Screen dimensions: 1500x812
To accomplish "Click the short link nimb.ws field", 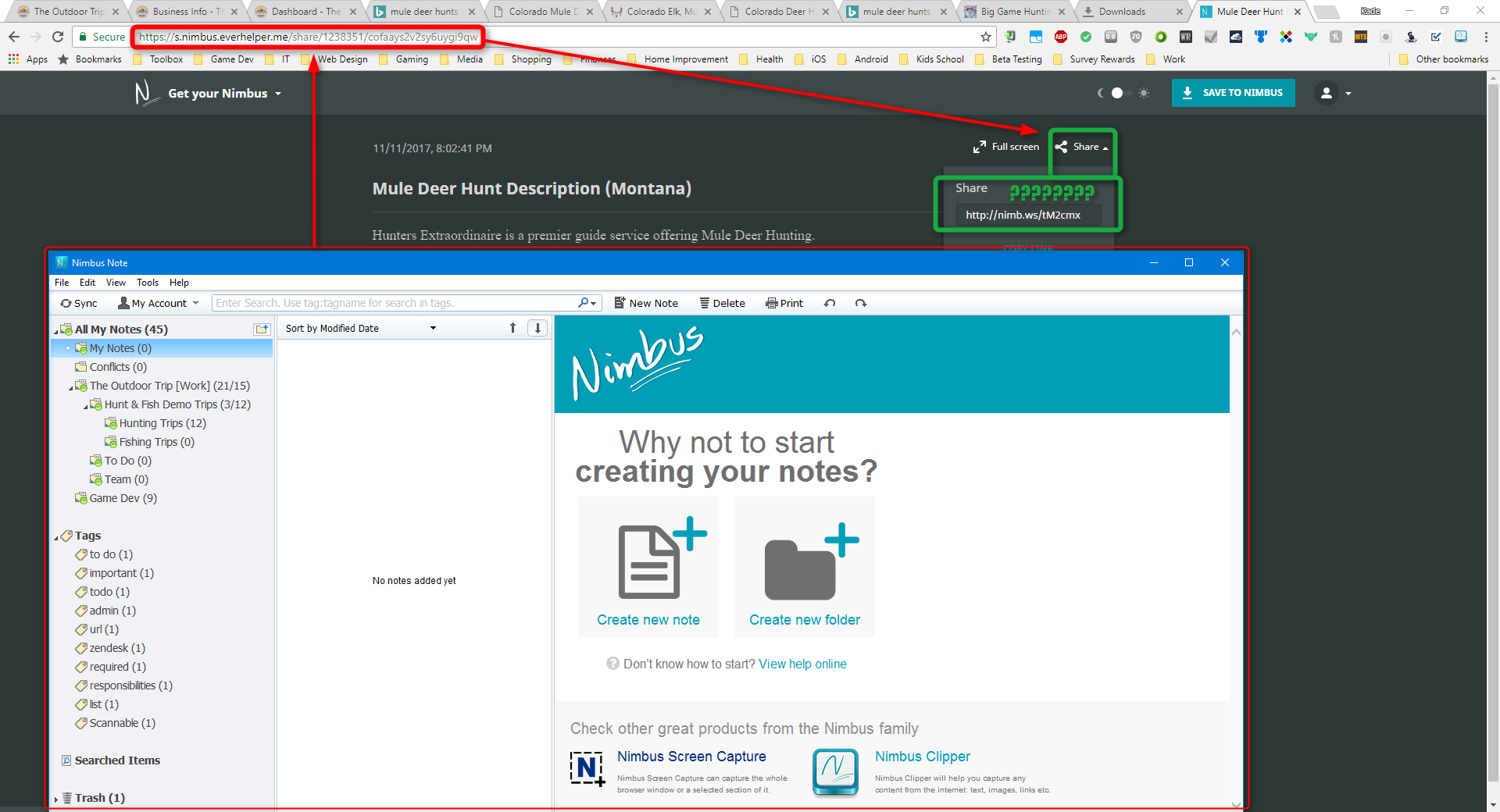I will tap(1028, 215).
